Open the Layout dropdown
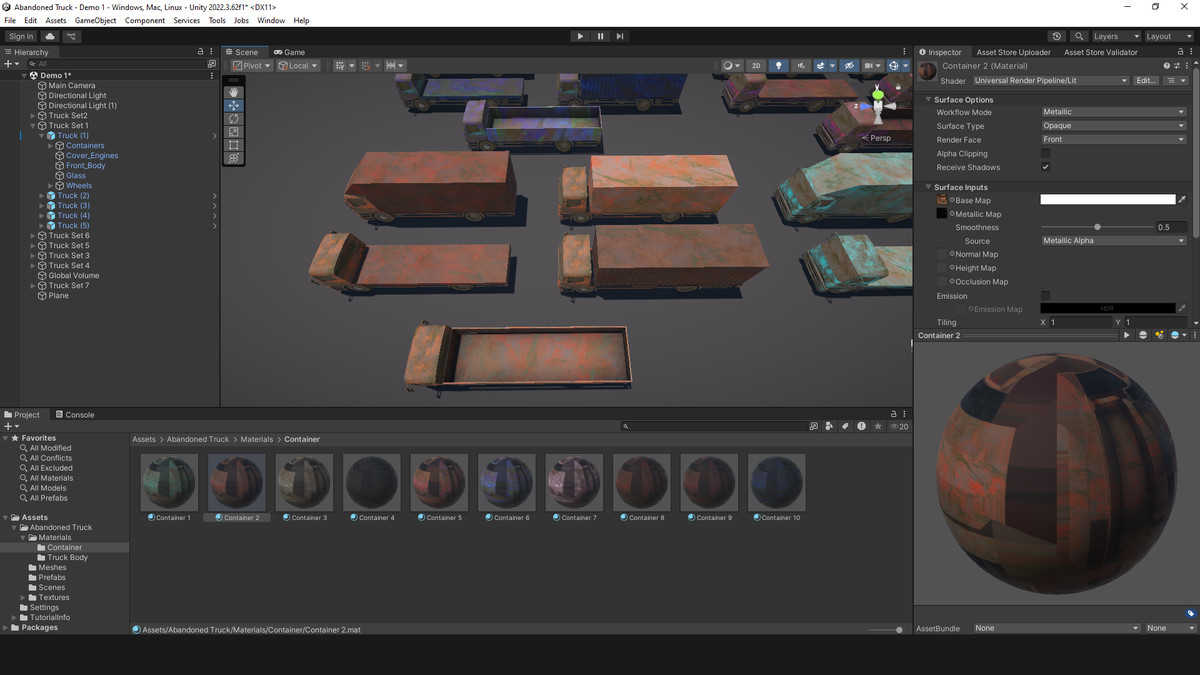The width and height of the screenshot is (1200, 675). (x=1169, y=36)
